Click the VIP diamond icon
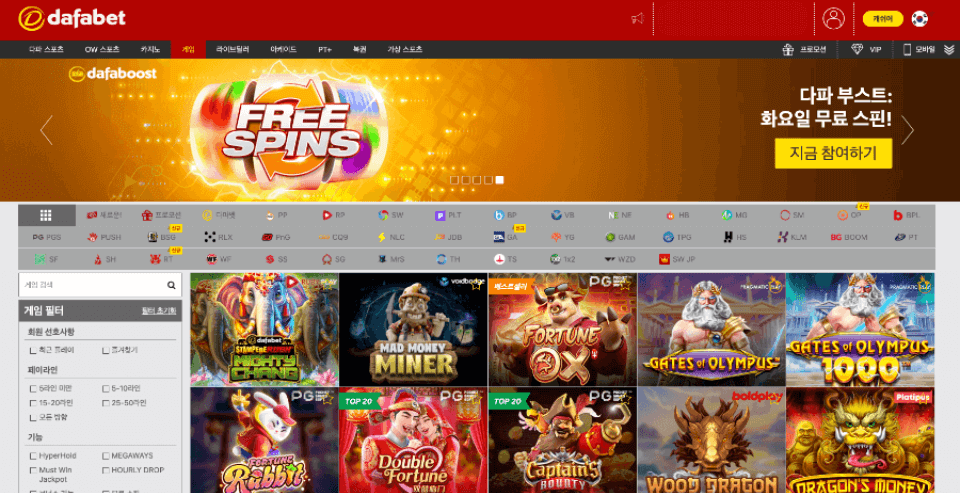The width and height of the screenshot is (960, 493). pos(857,50)
